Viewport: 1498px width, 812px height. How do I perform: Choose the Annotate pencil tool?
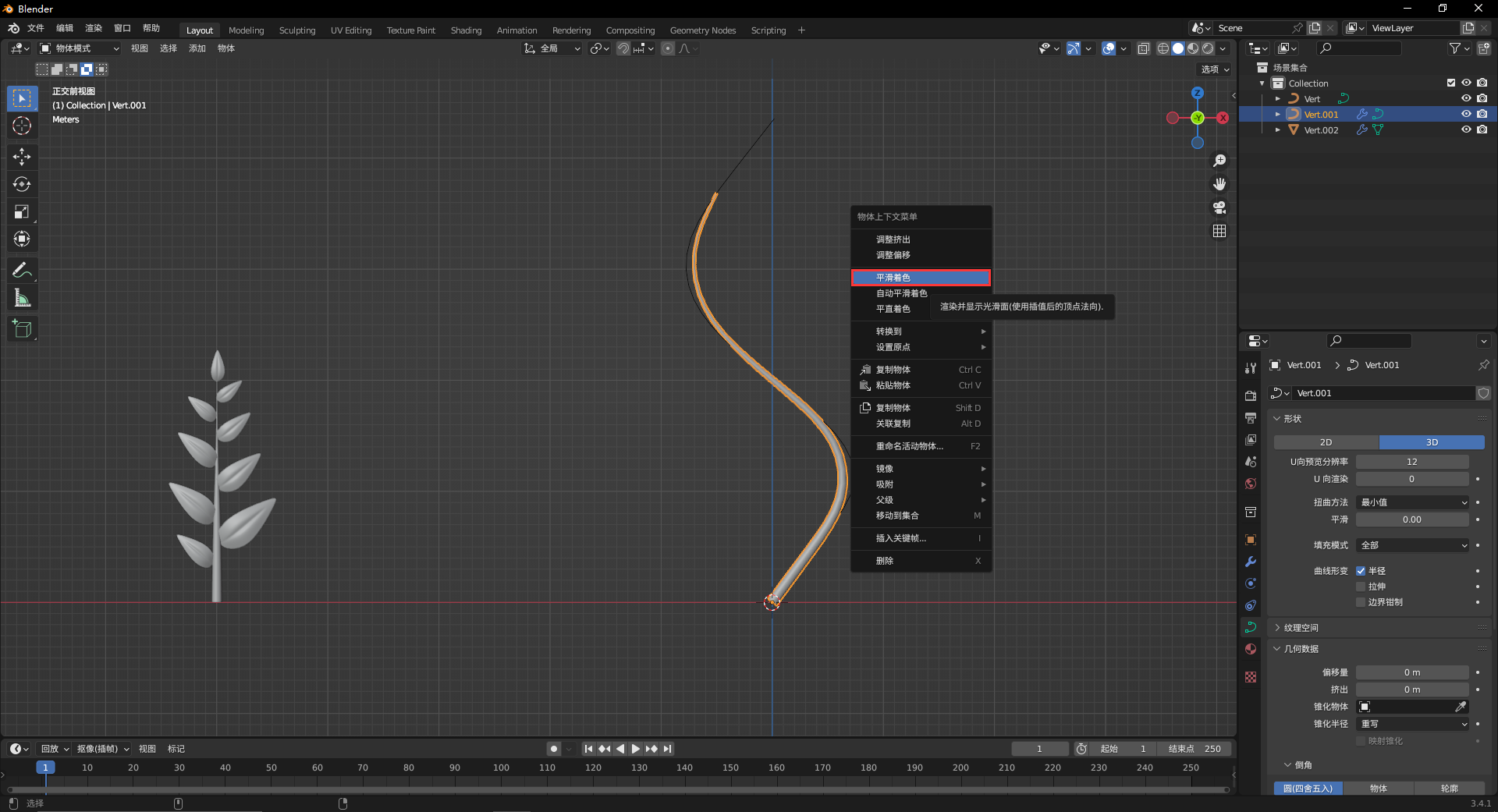point(22,271)
